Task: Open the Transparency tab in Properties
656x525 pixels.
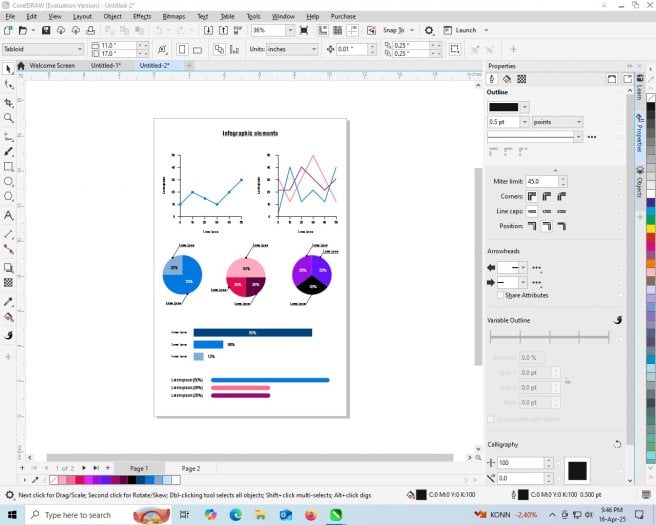Action: tap(521, 79)
